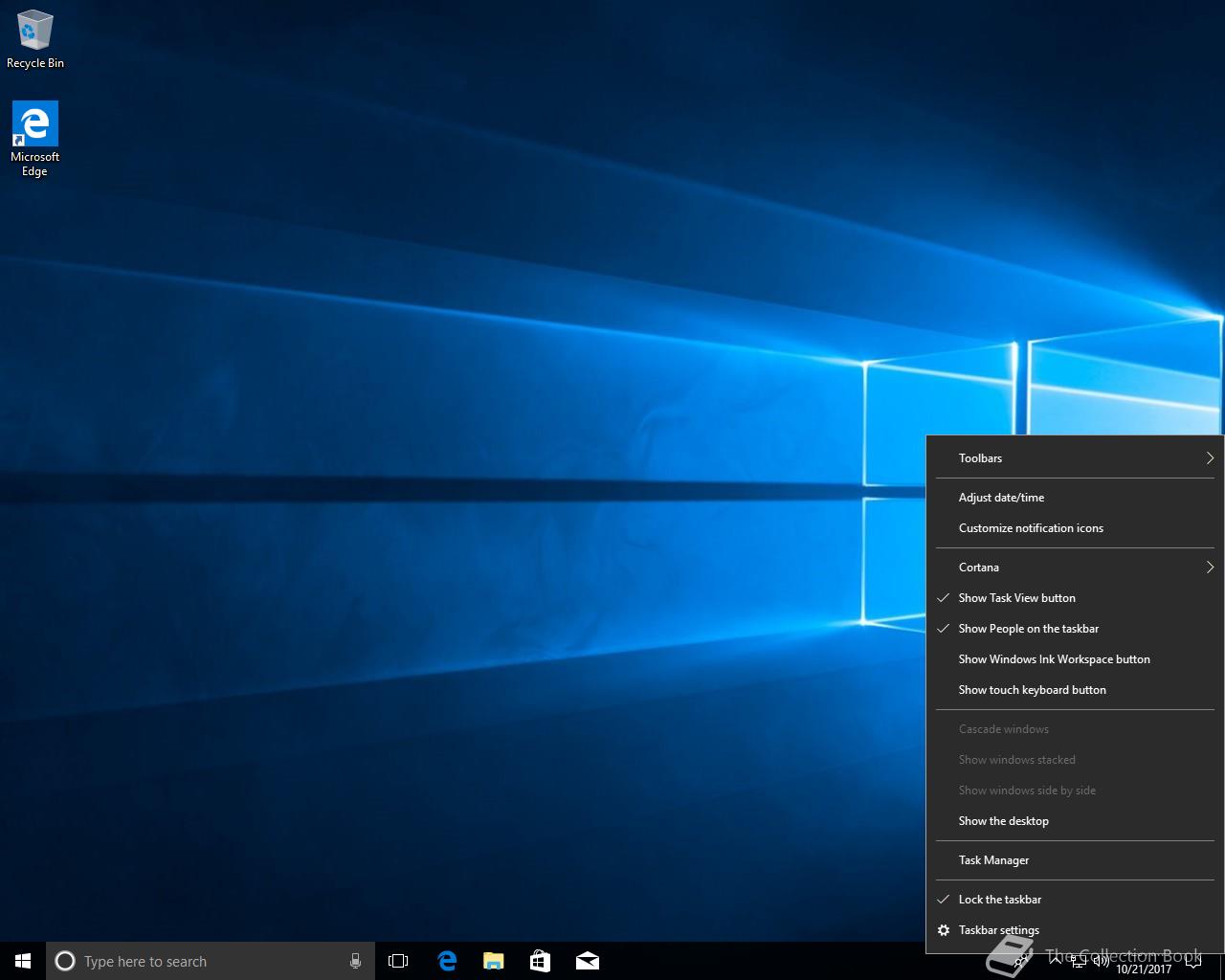Enable Show Windows Ink Workspace button
This screenshot has height=980, width=1225.
click(1076, 659)
